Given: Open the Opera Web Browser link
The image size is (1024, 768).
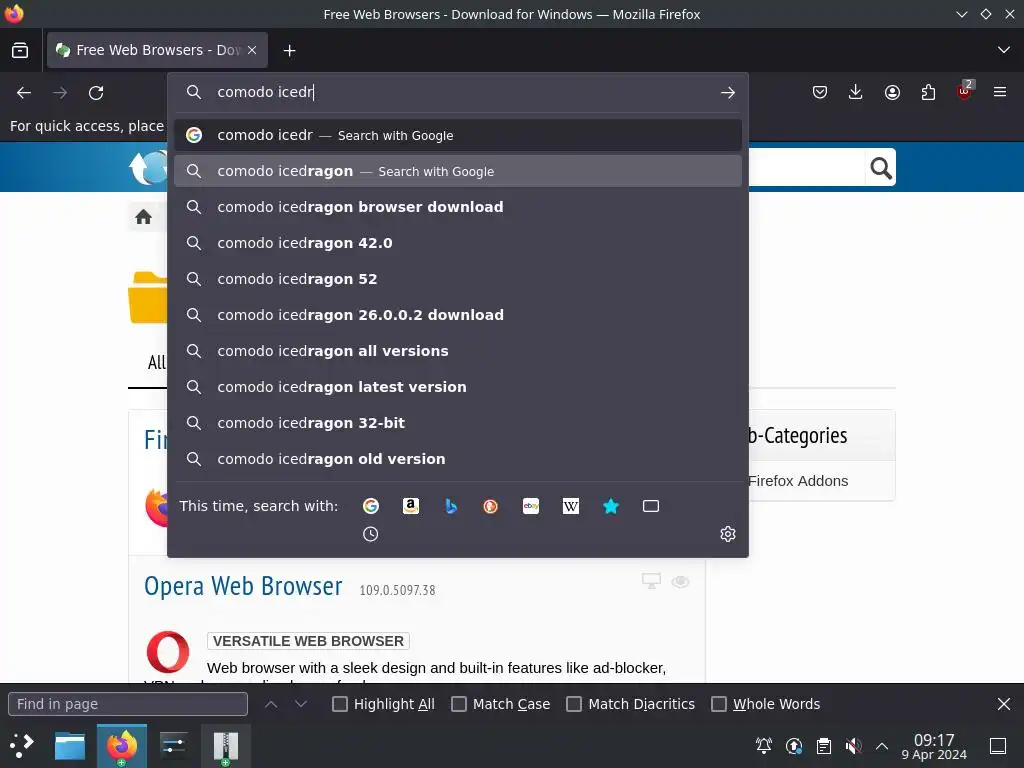Looking at the screenshot, I should coord(243,586).
